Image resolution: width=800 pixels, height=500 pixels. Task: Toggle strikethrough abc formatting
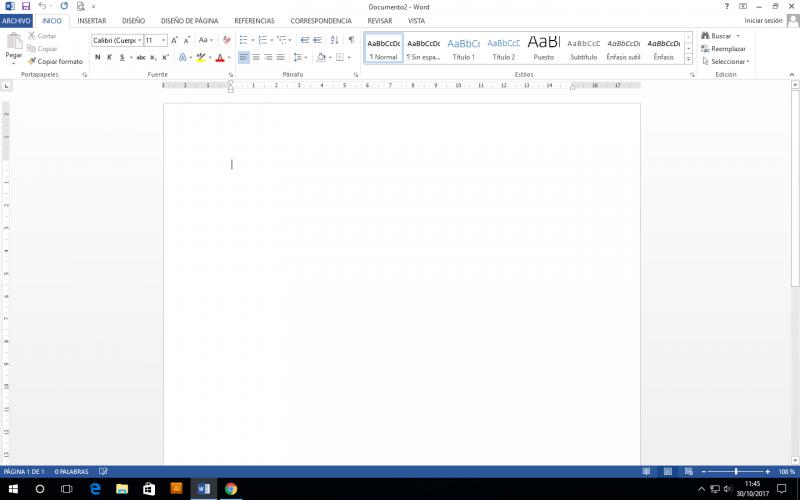(141, 57)
